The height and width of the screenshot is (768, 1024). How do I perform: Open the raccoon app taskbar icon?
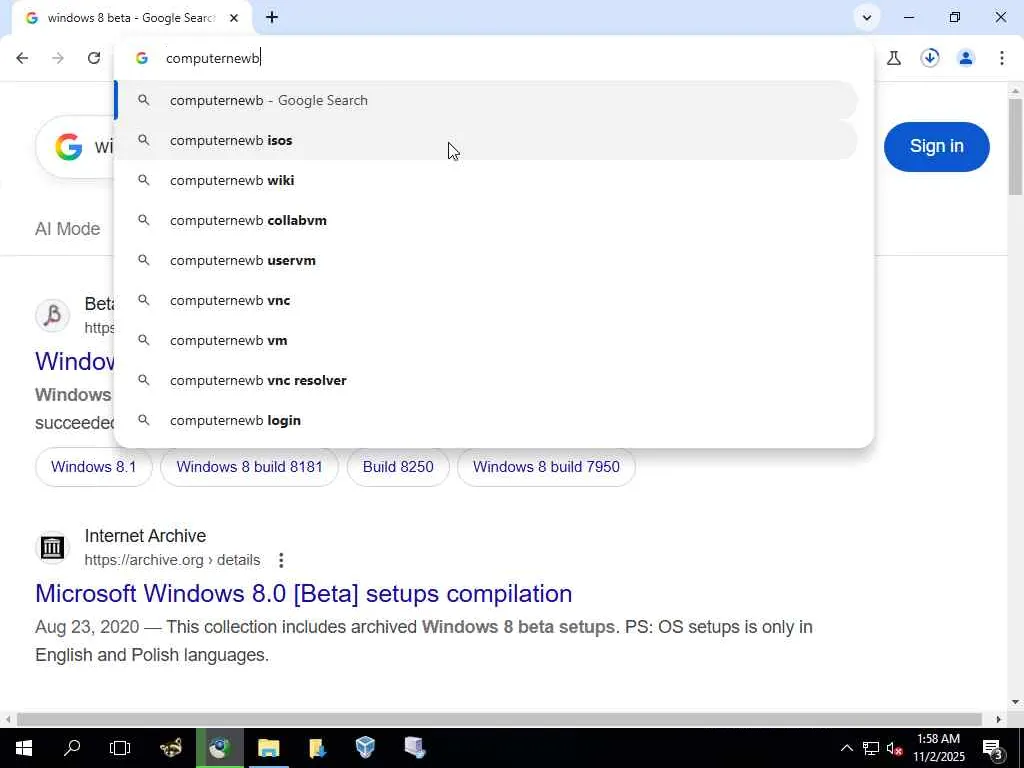171,748
